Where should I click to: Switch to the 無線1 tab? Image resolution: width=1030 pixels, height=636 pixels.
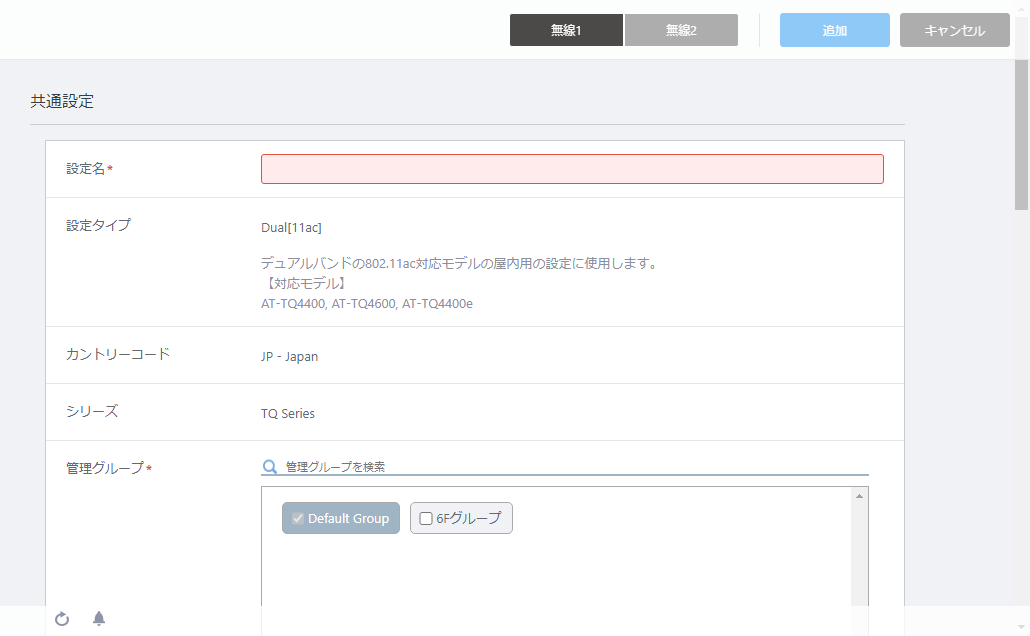[566, 30]
